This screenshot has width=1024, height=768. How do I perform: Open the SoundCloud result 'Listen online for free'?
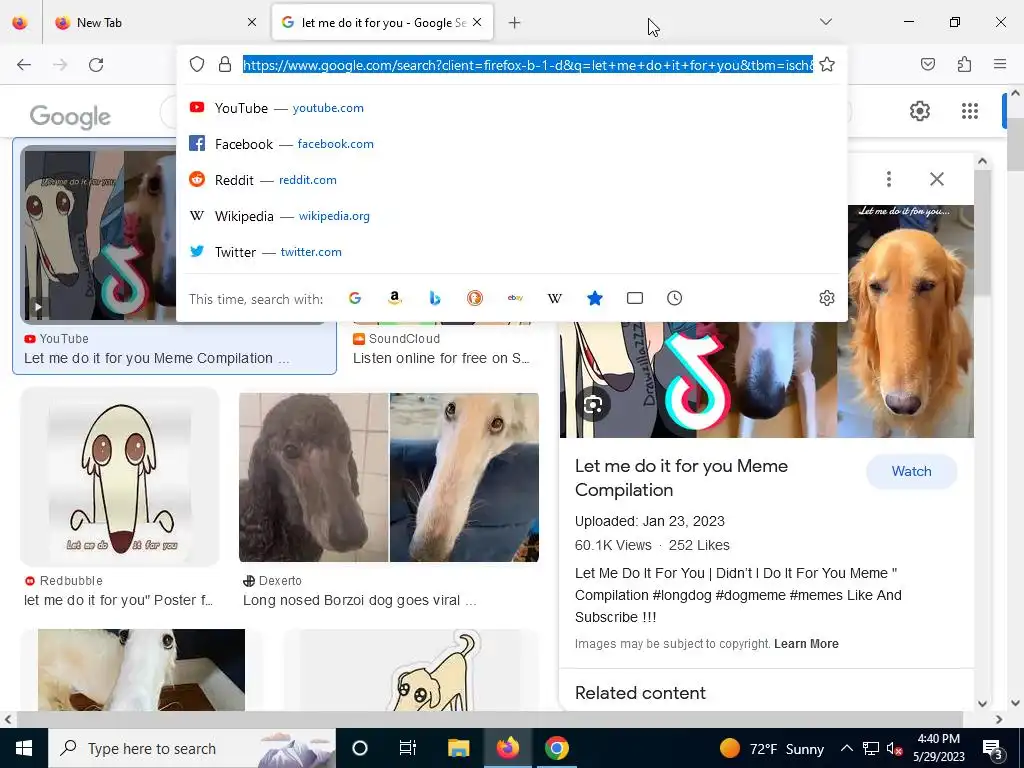pos(441,358)
